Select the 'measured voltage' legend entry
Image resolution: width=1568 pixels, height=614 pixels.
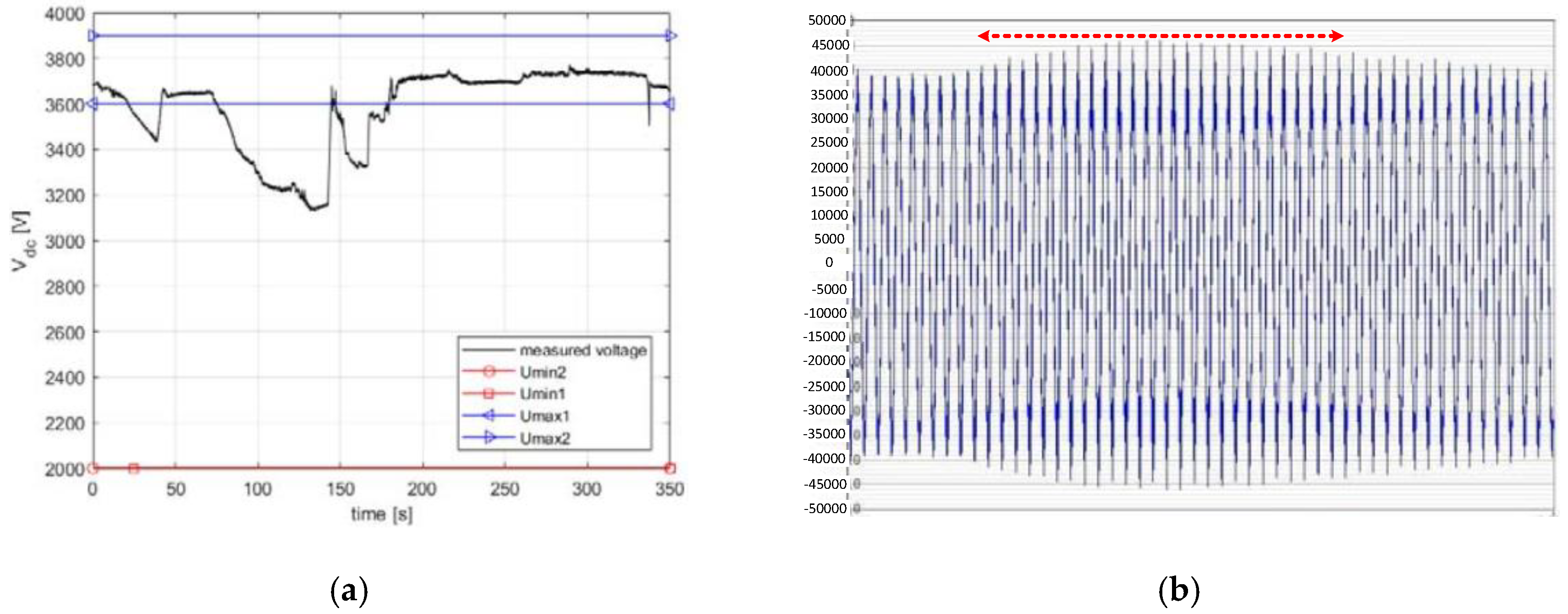(583, 350)
